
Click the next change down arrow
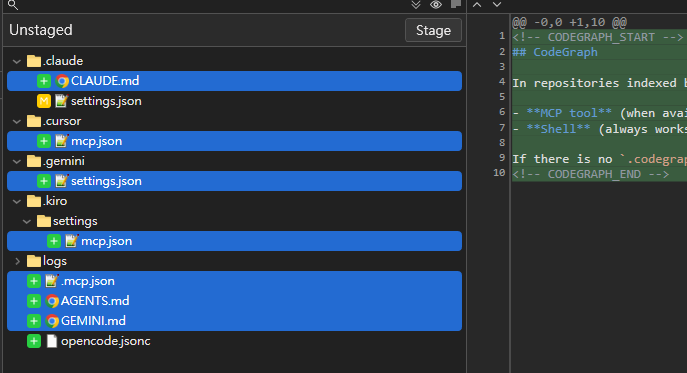tap(496, 5)
